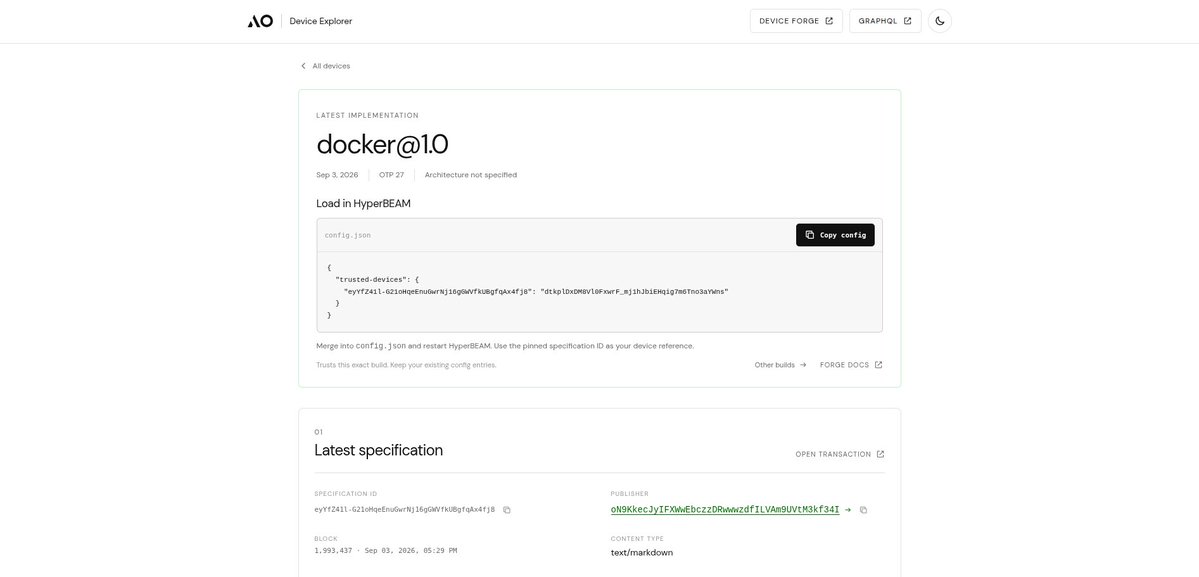Viewport: 1199px width, 577px height.
Task: Click the Load in HyperBEAM heading
Action: [x=363, y=203]
